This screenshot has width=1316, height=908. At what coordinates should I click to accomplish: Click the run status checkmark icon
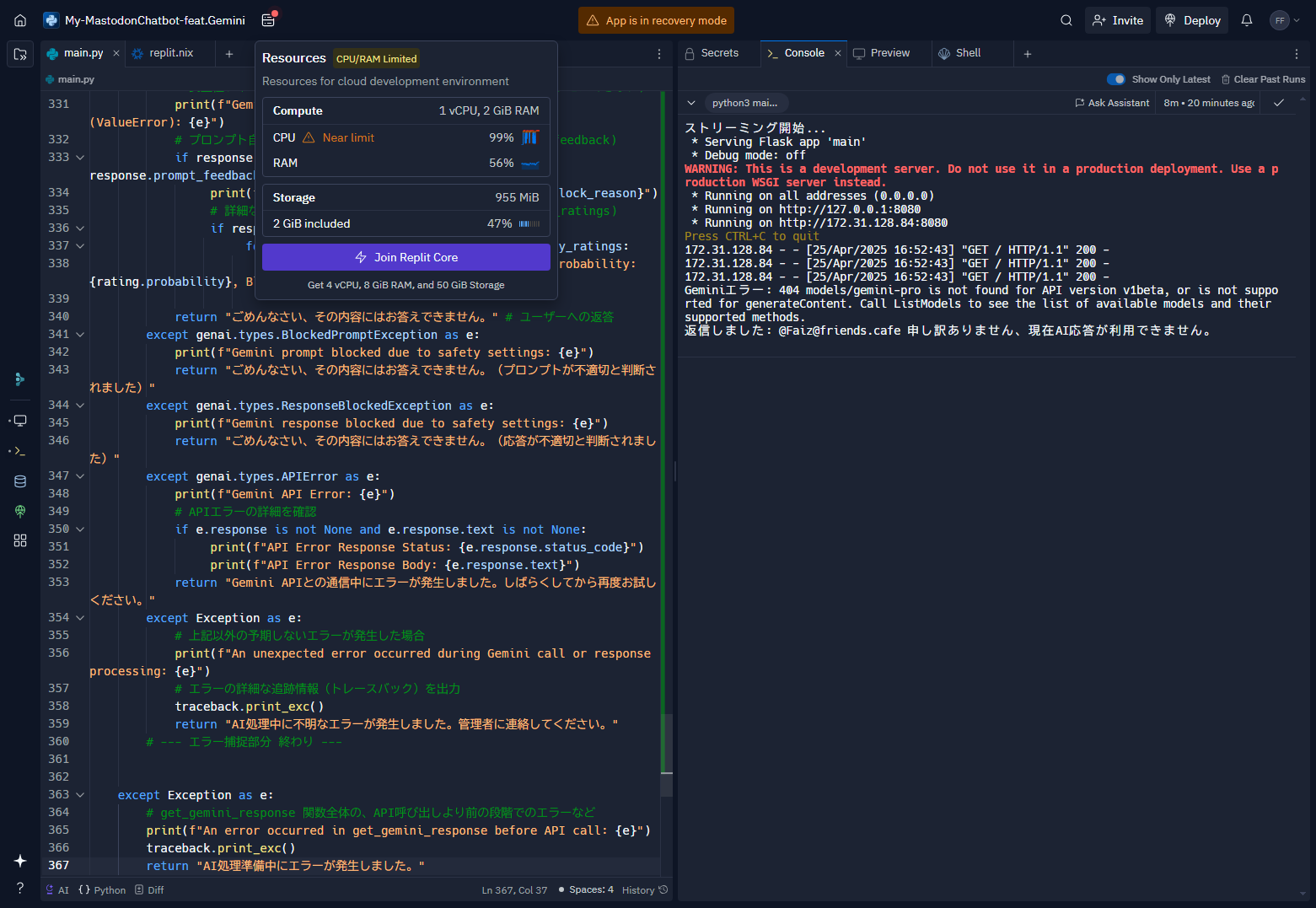click(x=1279, y=103)
